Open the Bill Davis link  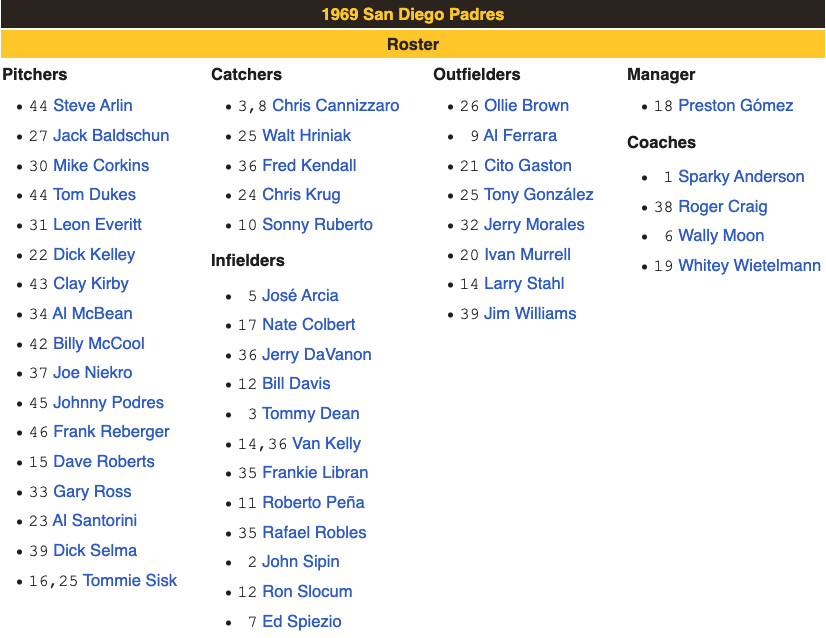(297, 384)
